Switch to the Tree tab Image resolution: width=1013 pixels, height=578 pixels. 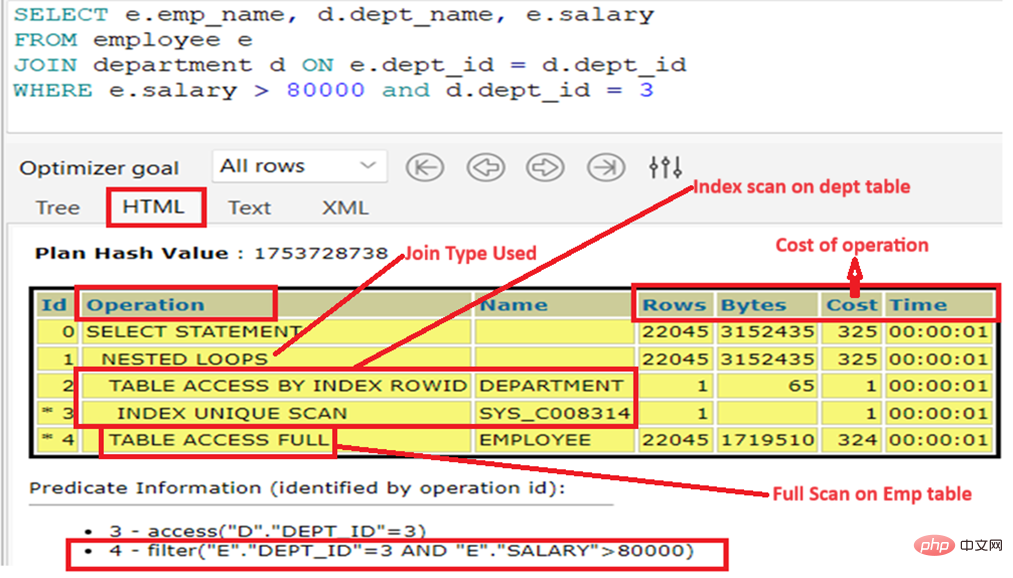(x=57, y=208)
